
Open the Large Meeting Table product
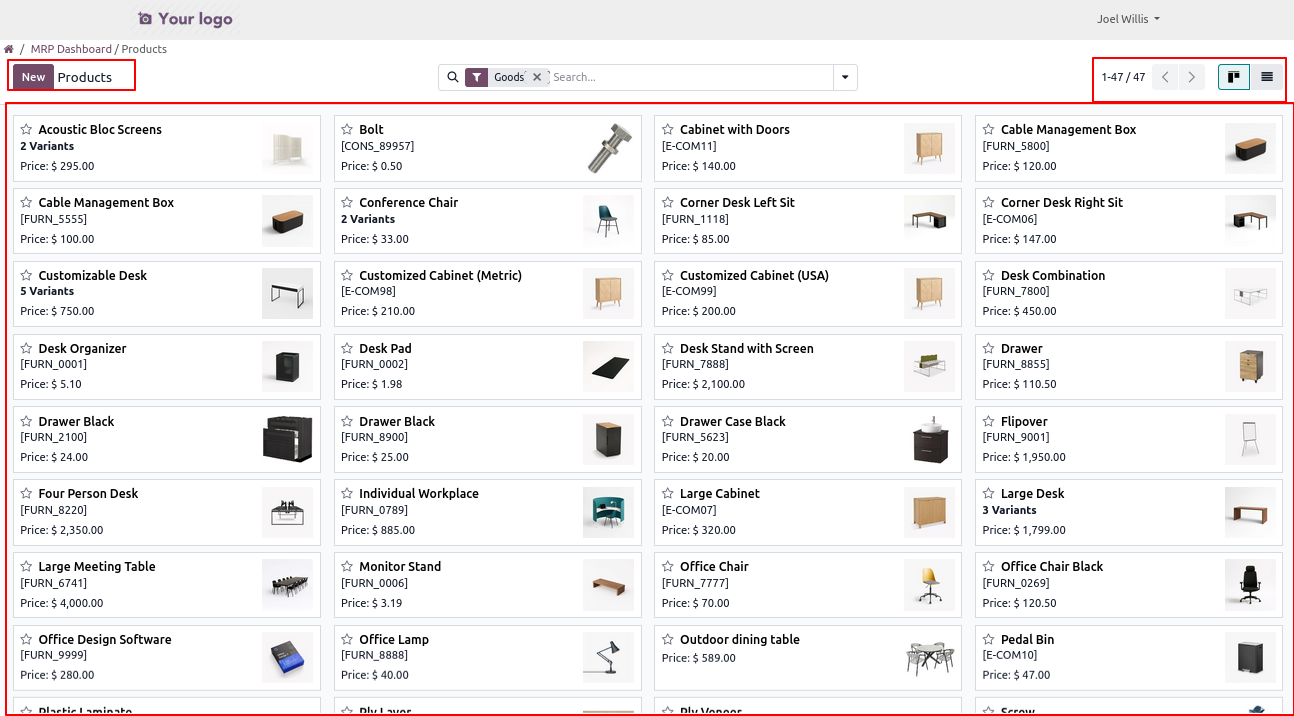point(97,567)
